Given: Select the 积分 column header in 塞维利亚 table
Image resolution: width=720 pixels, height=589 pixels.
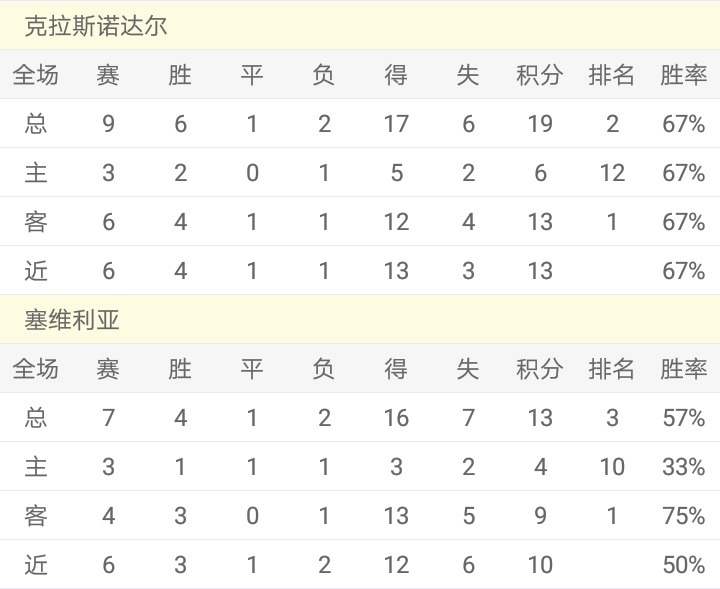Looking at the screenshot, I should tap(540, 369).
